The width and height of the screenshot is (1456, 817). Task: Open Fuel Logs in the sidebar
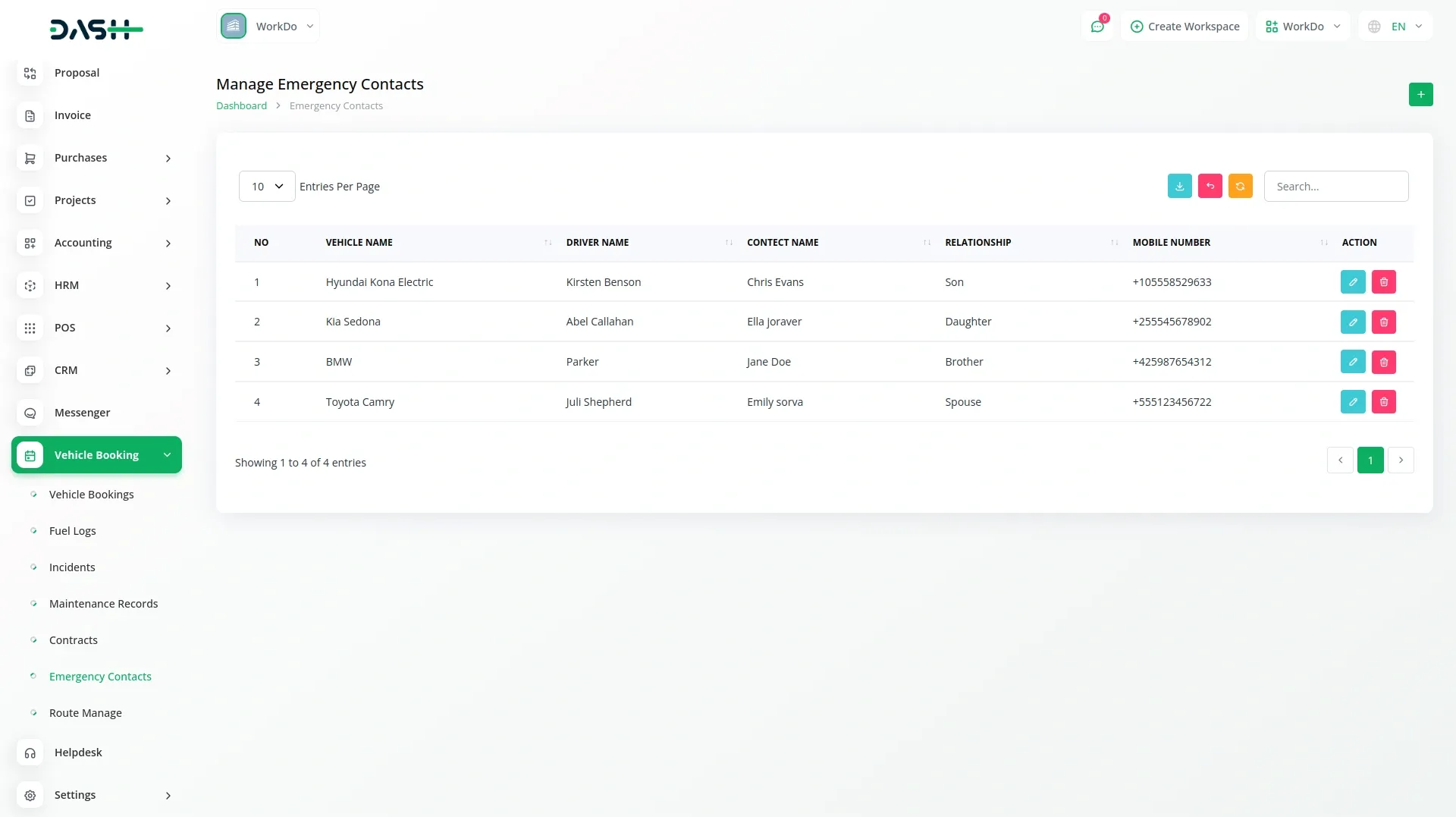pos(73,531)
